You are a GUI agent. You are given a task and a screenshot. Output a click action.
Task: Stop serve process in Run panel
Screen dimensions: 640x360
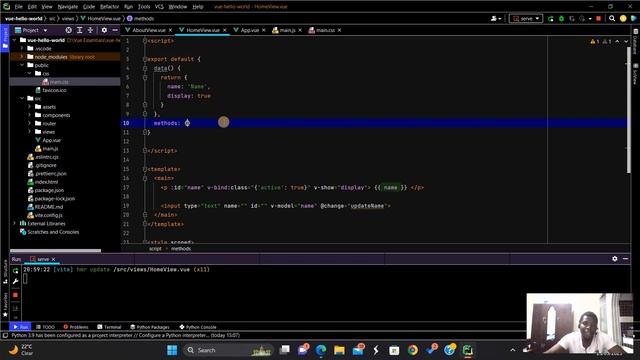click(x=16, y=295)
